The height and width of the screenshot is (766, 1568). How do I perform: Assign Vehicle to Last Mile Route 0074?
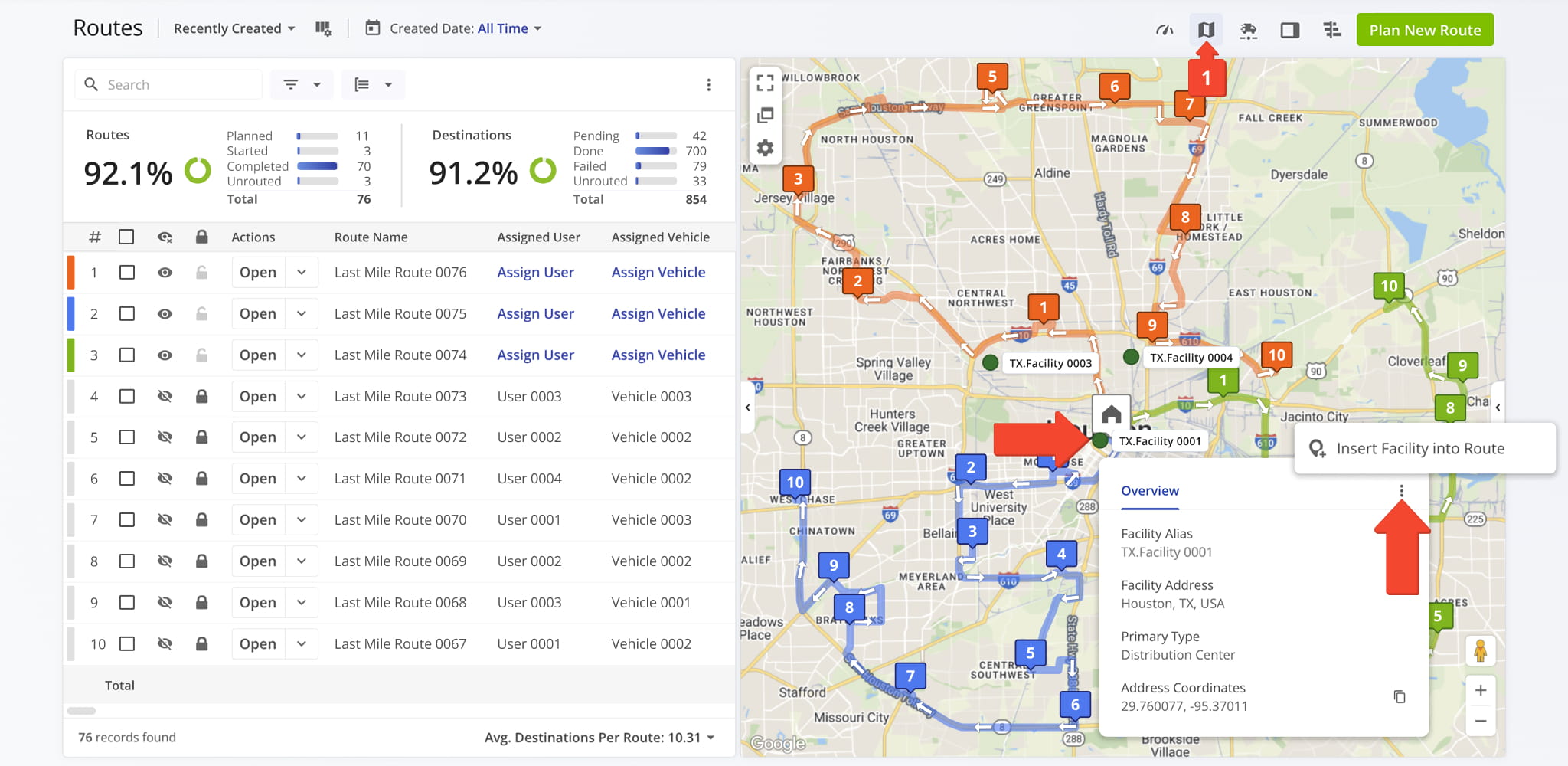pyautogui.click(x=658, y=355)
